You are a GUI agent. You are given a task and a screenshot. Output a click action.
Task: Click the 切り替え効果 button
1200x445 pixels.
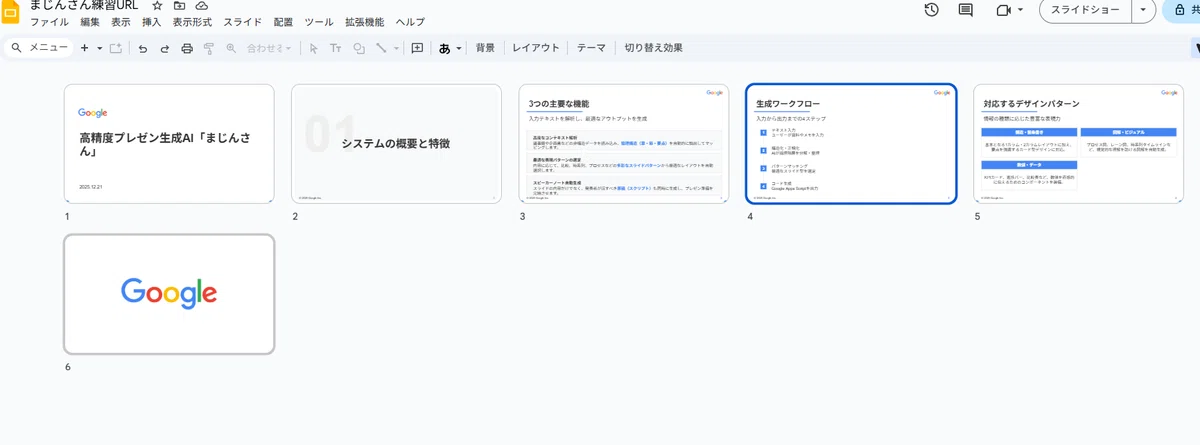click(653, 48)
